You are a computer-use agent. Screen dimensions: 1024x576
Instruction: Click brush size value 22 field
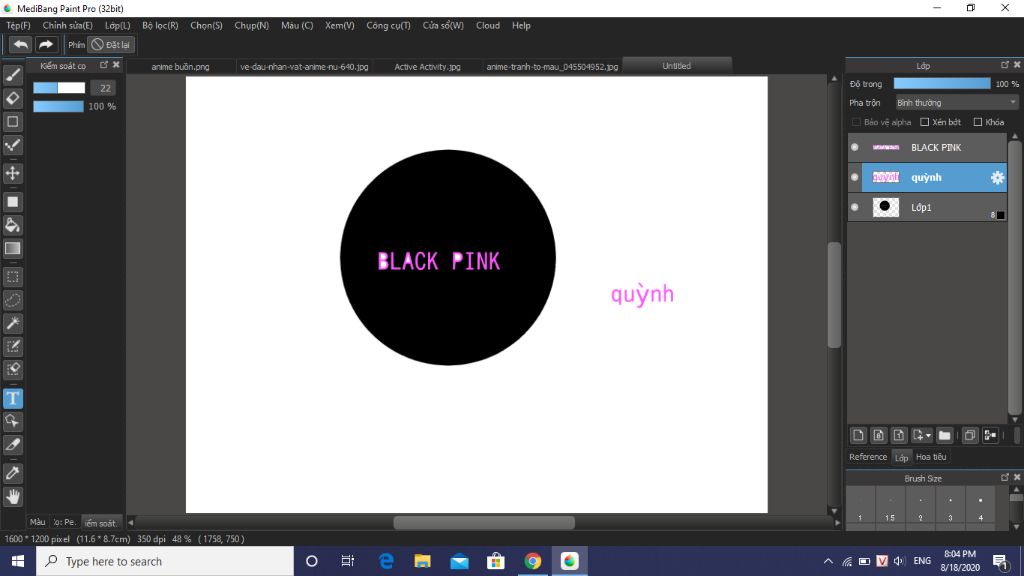tap(103, 88)
